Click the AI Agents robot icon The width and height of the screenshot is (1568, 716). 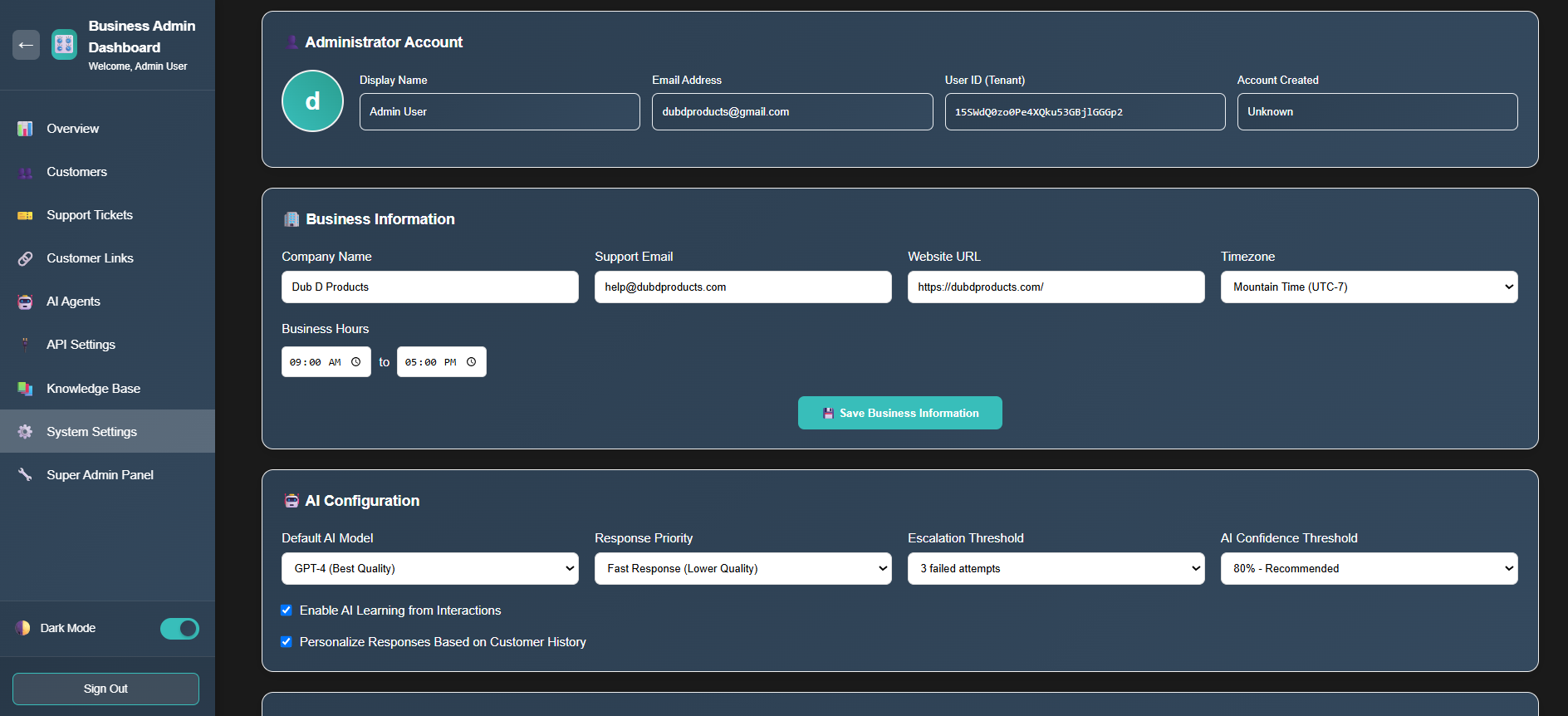[x=25, y=302]
